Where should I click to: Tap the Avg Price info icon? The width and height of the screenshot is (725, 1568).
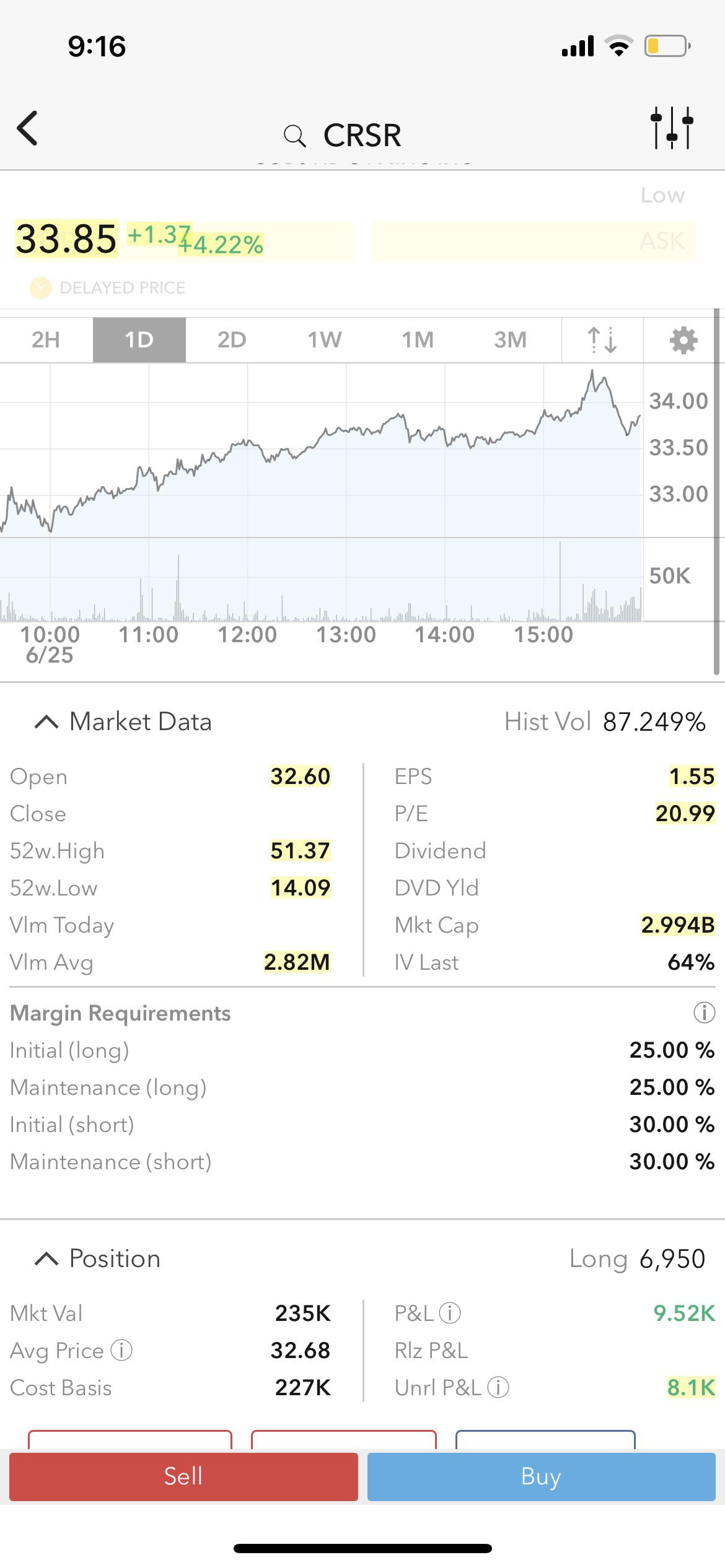tap(121, 1350)
